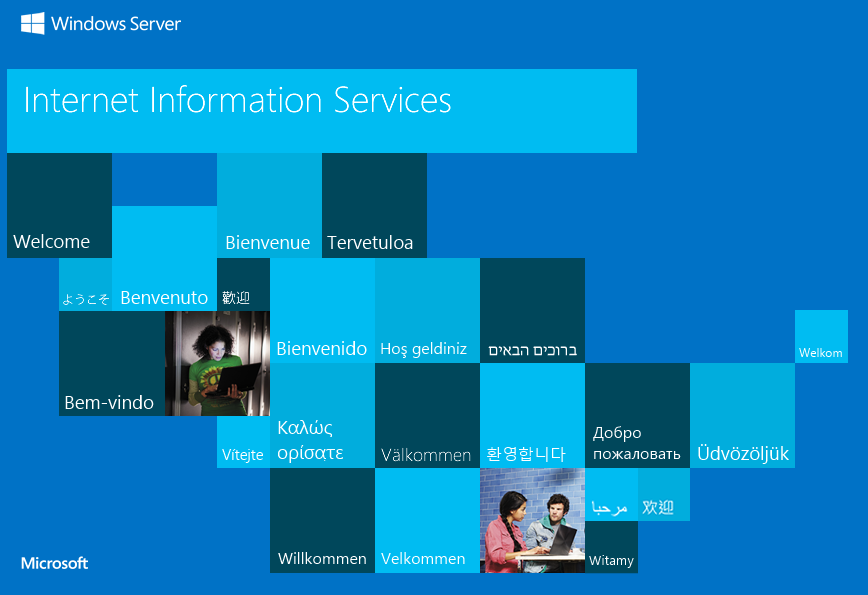Open the Internet Information Services banner
The height and width of the screenshot is (595, 868).
point(322,111)
